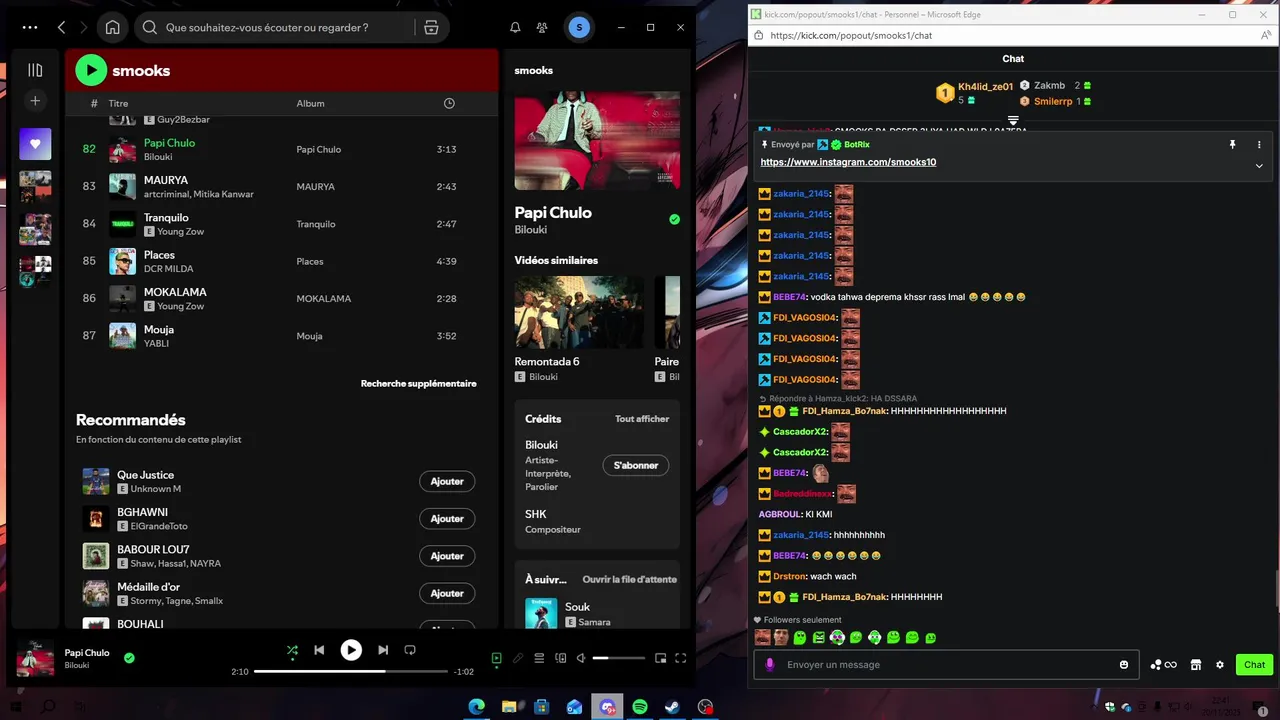Select the Papi Chulo track row title
This screenshot has height=720, width=1280.
[169, 143]
